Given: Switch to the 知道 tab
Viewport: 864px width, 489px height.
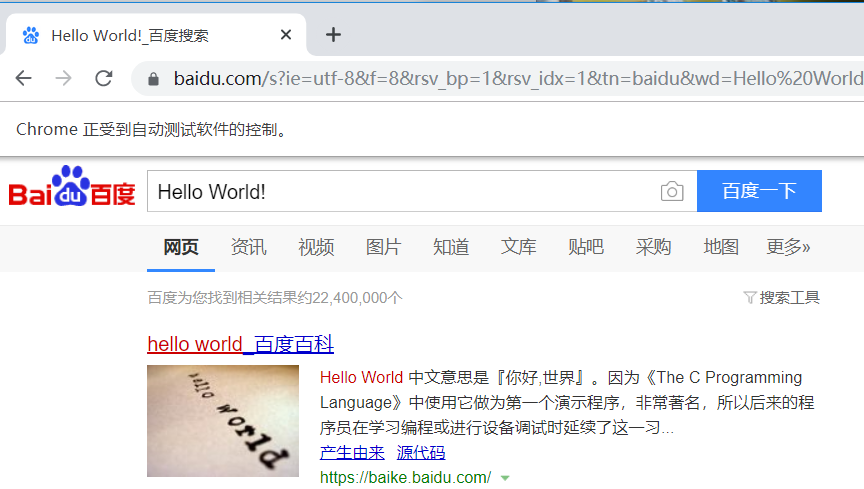Looking at the screenshot, I should click(451, 247).
